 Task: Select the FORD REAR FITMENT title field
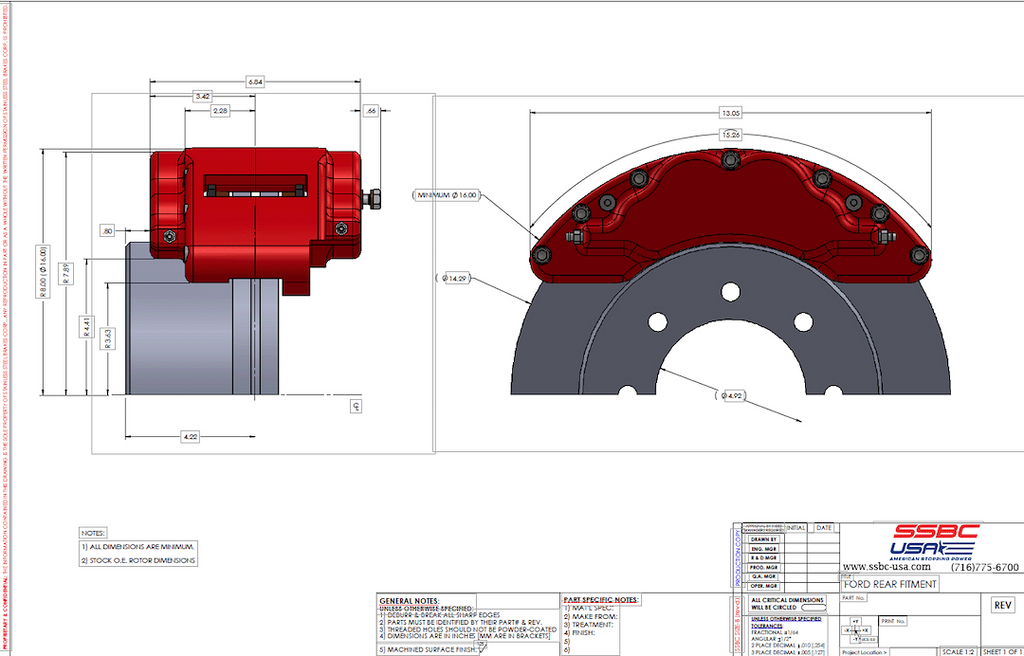pyautogui.click(x=891, y=584)
